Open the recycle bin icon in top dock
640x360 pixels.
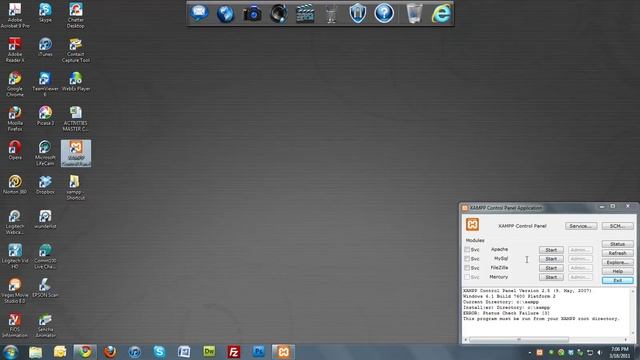point(414,13)
